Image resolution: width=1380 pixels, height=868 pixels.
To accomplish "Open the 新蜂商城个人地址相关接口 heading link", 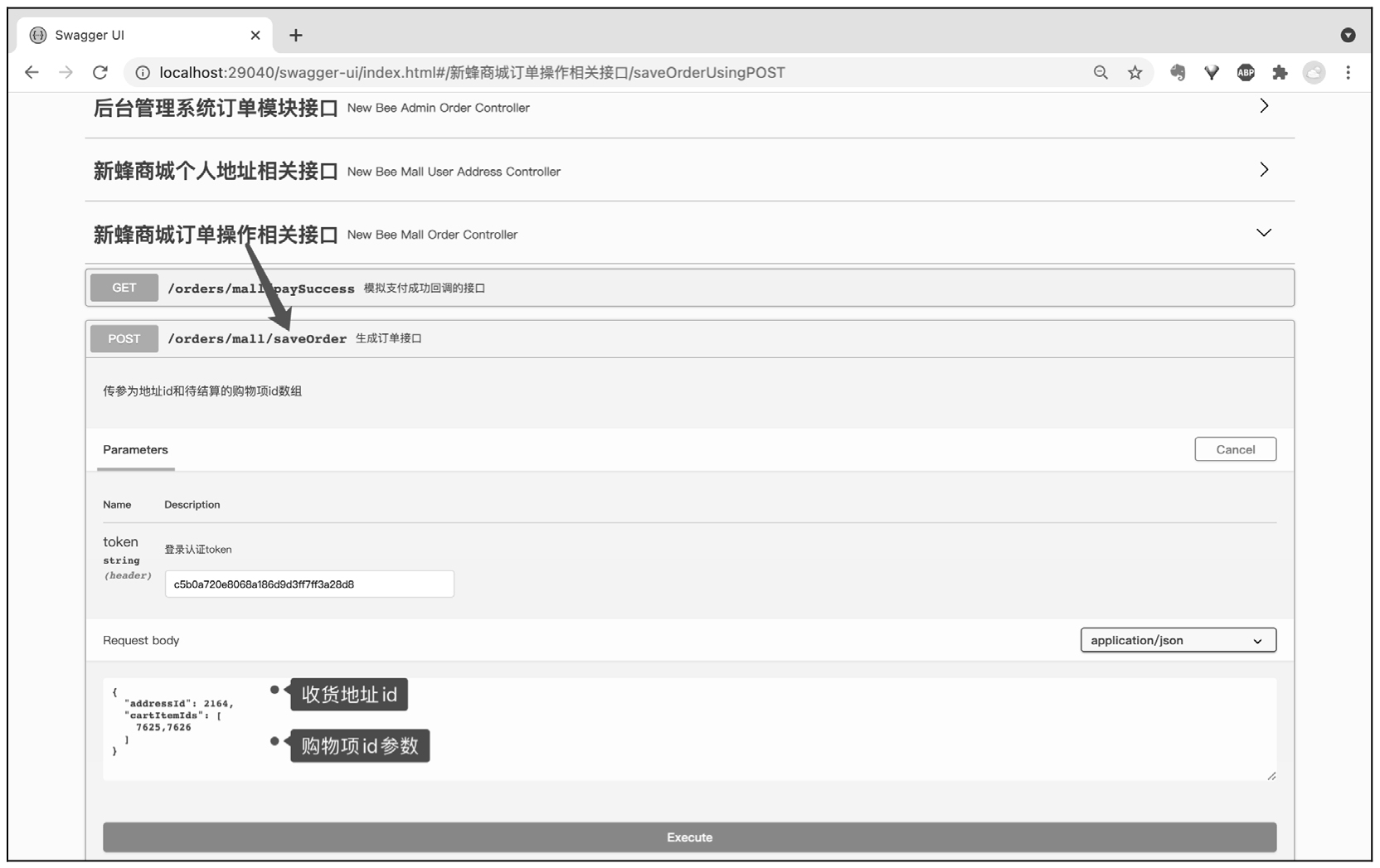I will tap(216, 171).
